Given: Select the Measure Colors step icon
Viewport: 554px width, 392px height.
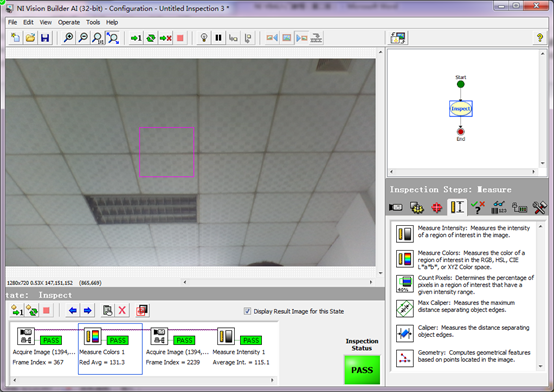Looking at the screenshot, I should coord(405,259).
